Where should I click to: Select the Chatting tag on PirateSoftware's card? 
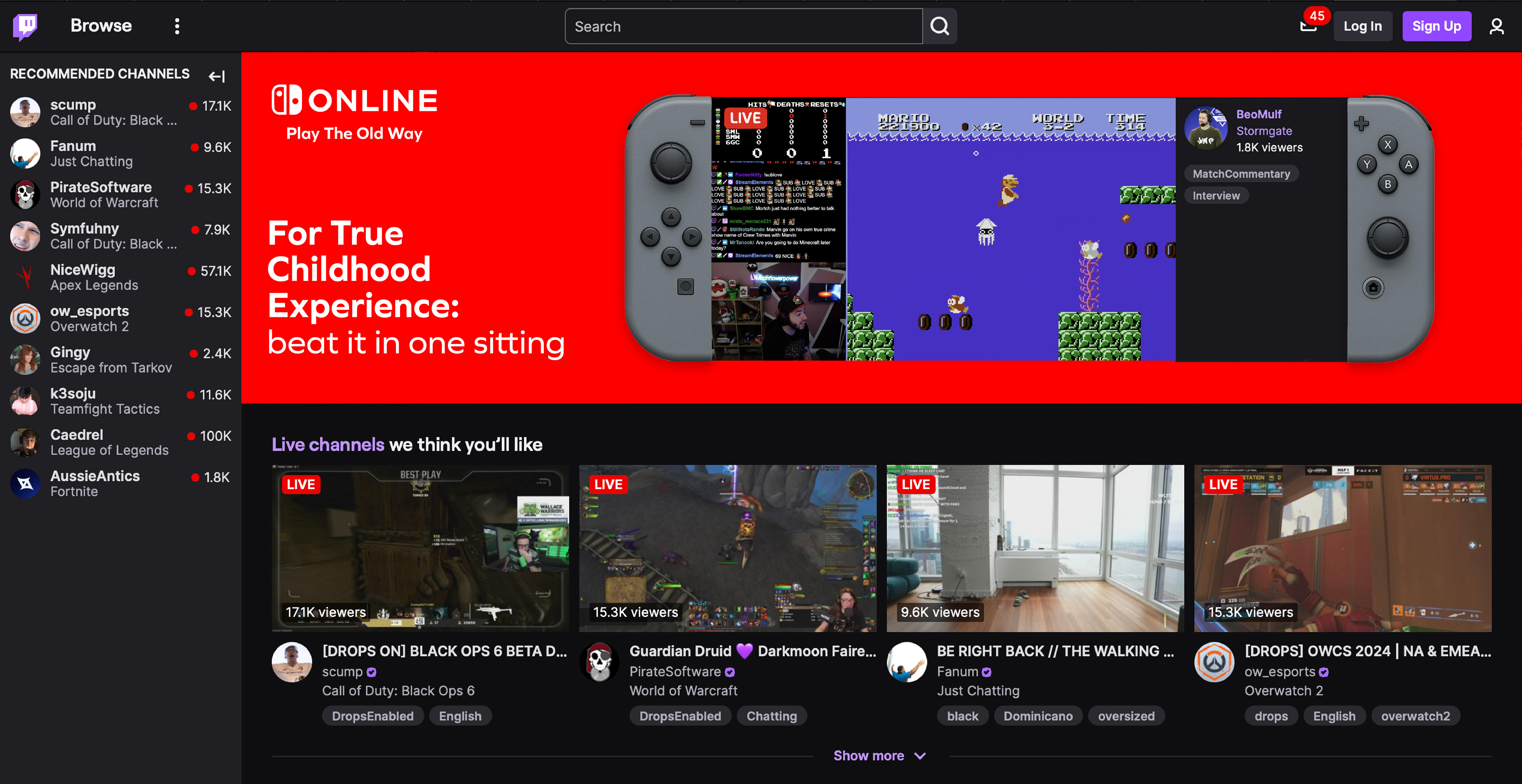(771, 716)
